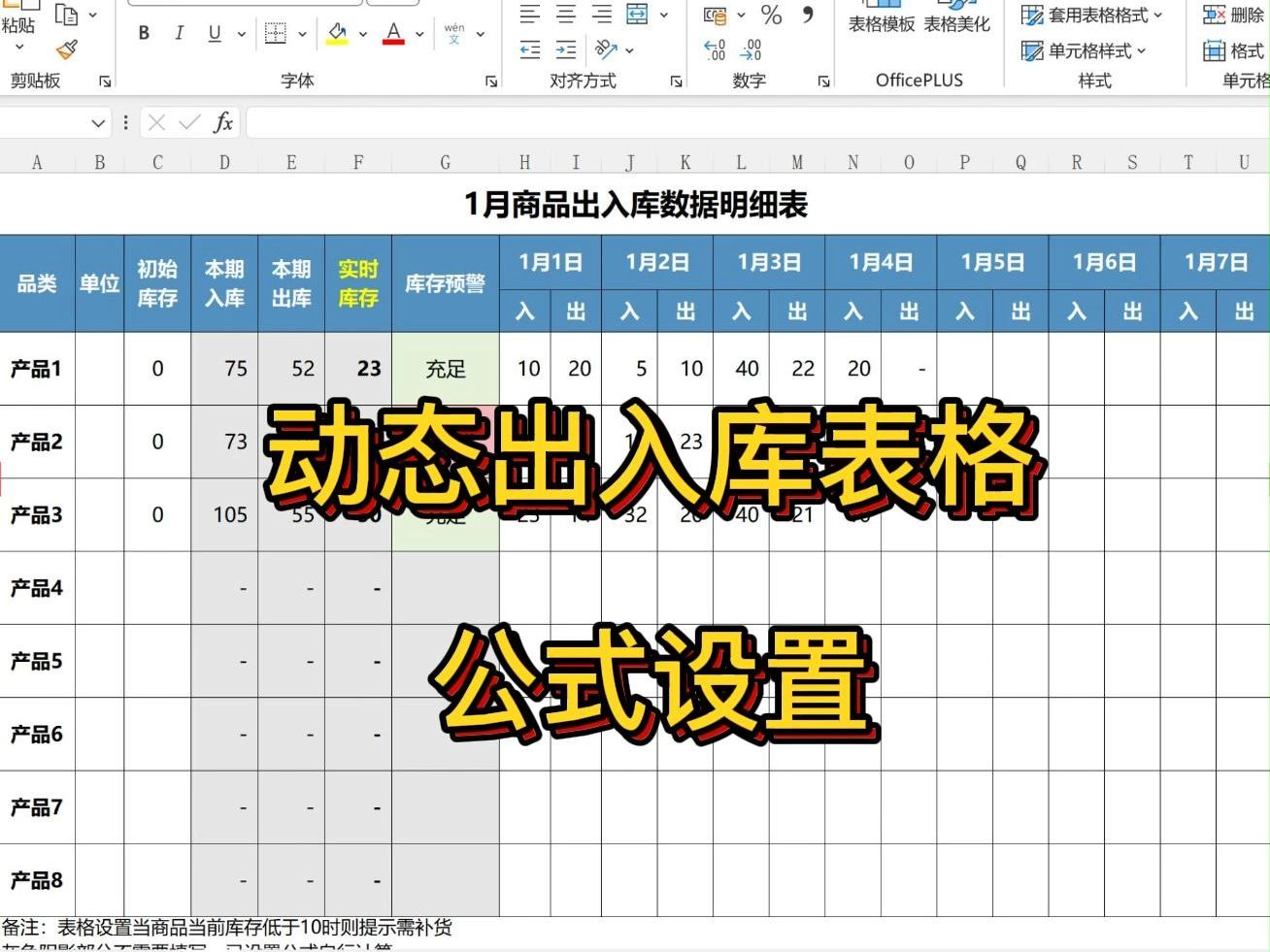
Task: Decrease indent of cell text
Action: click(x=530, y=50)
